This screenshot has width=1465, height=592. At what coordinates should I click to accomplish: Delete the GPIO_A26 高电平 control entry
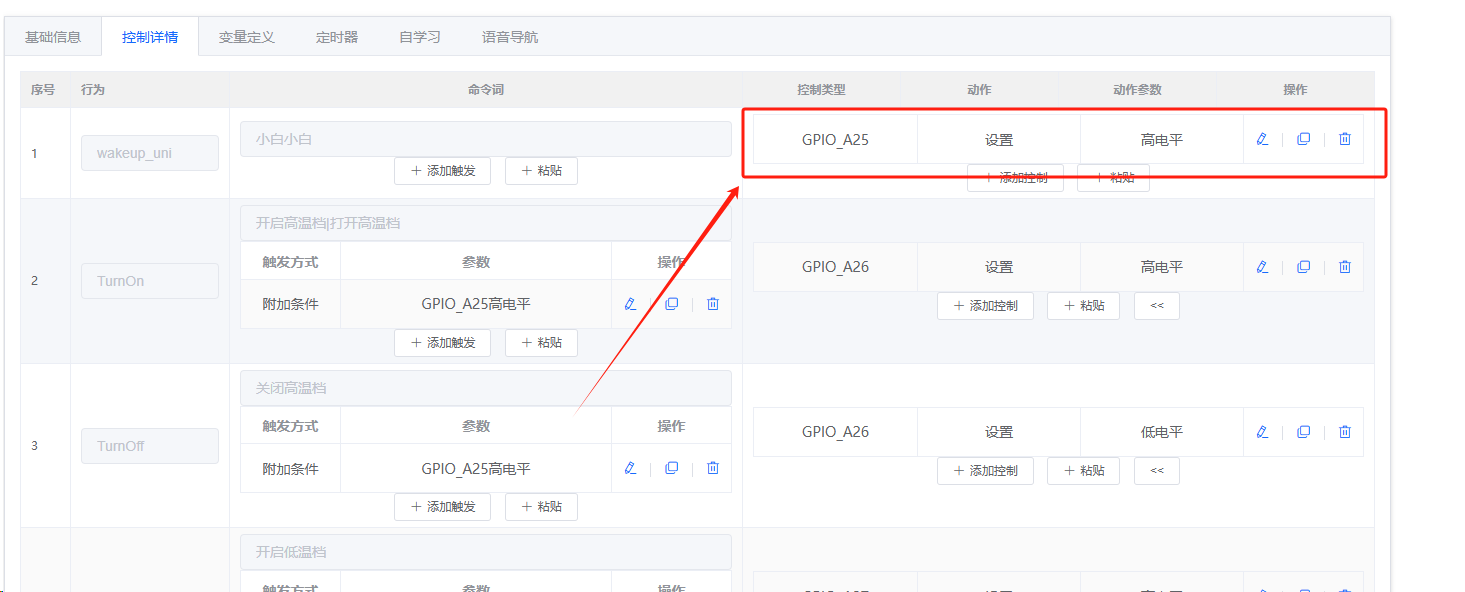click(1345, 267)
